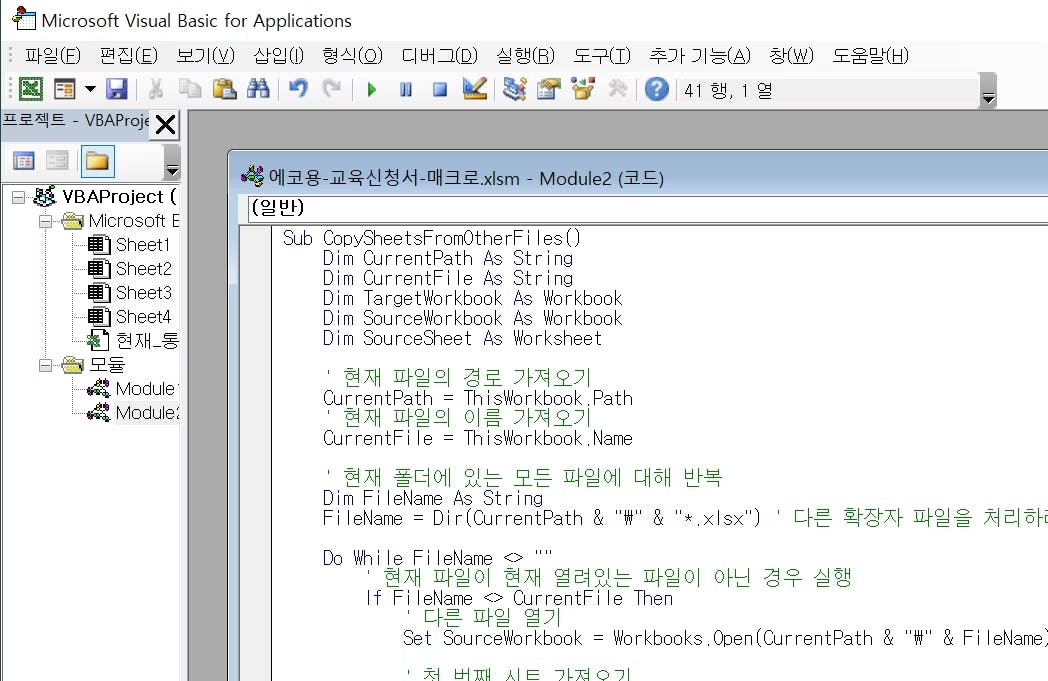
Task: Close the project explorer panel
Action: point(165,124)
